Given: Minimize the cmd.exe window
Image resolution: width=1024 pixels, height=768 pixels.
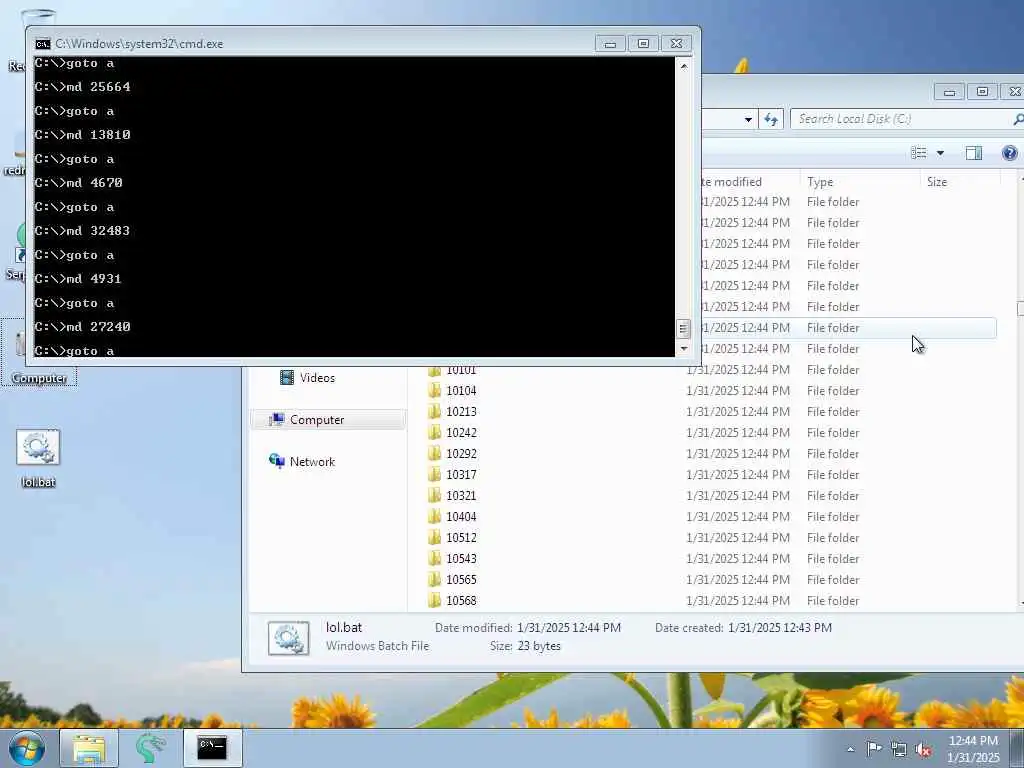Looking at the screenshot, I should pos(610,44).
